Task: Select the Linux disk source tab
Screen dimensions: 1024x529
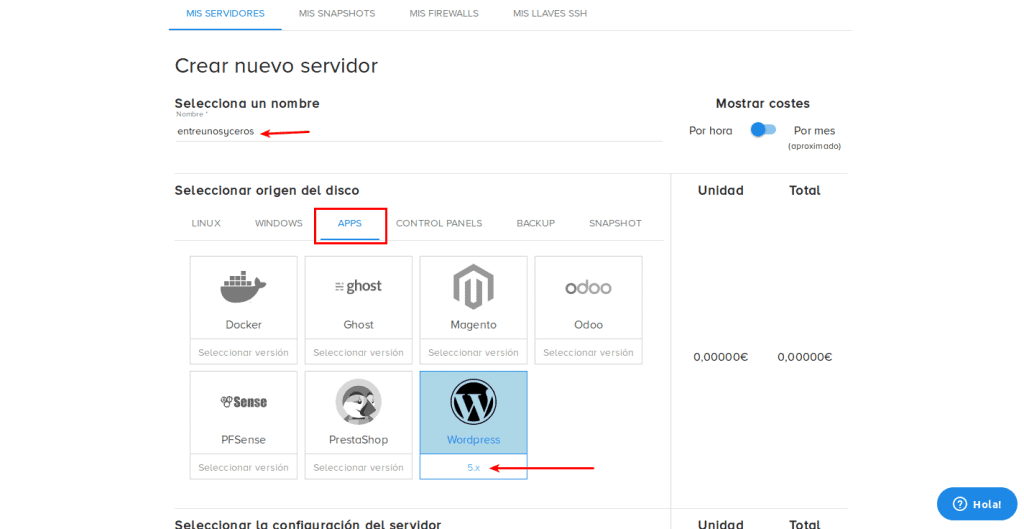Action: 206,223
